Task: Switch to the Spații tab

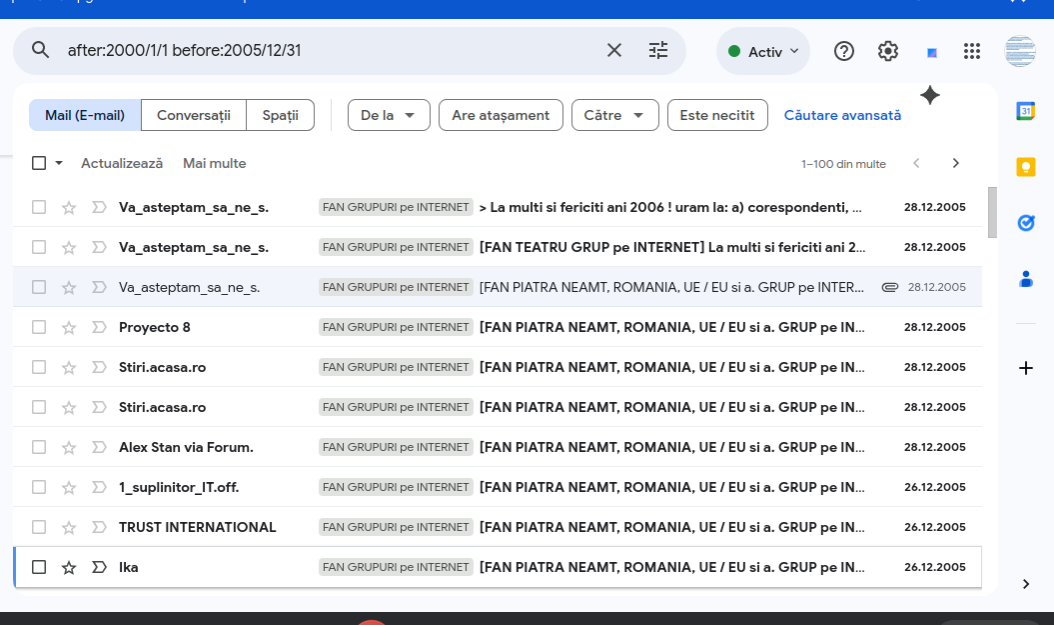Action: (280, 115)
